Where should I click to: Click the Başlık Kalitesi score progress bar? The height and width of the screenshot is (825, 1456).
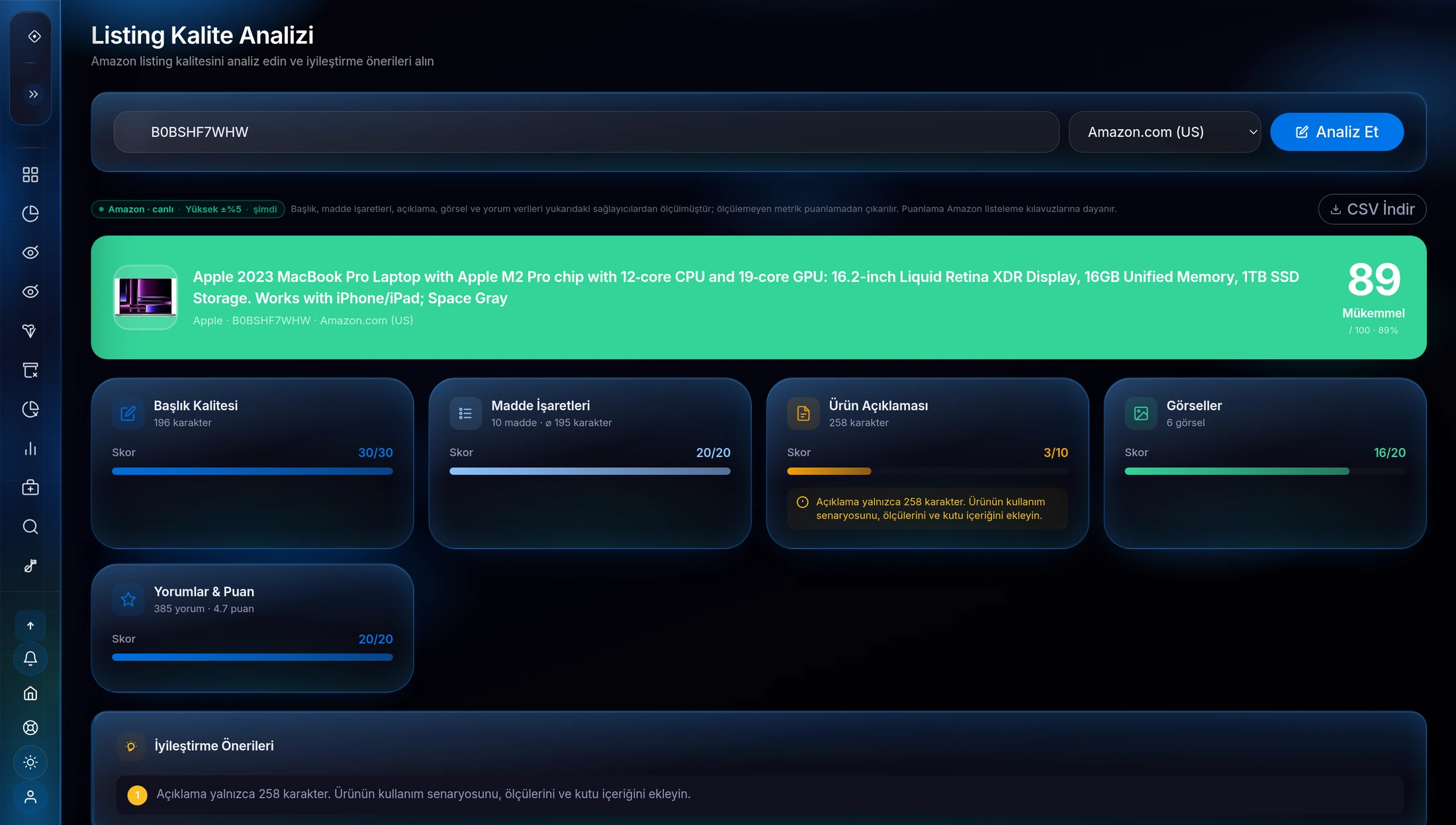252,471
